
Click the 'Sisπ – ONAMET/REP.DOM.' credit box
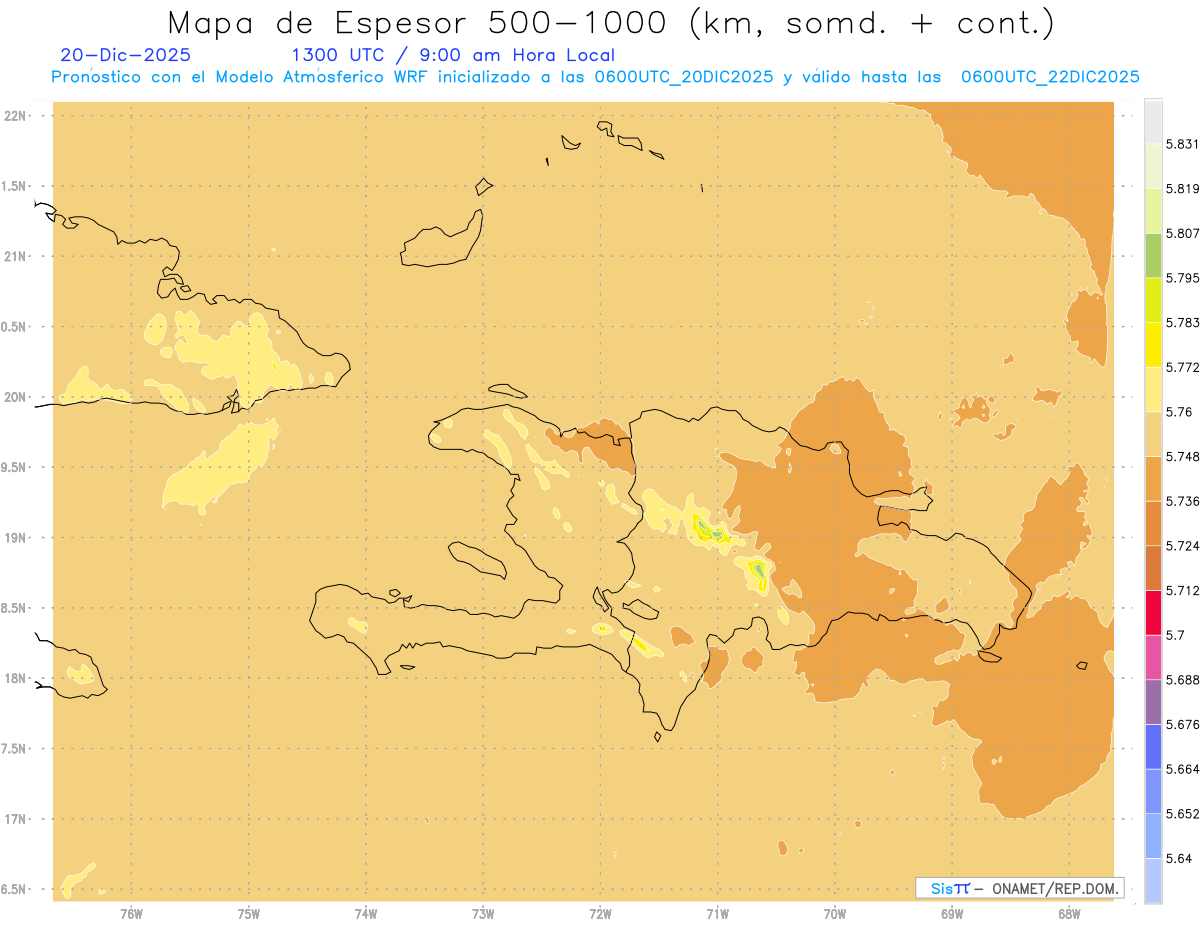[x=1019, y=888]
